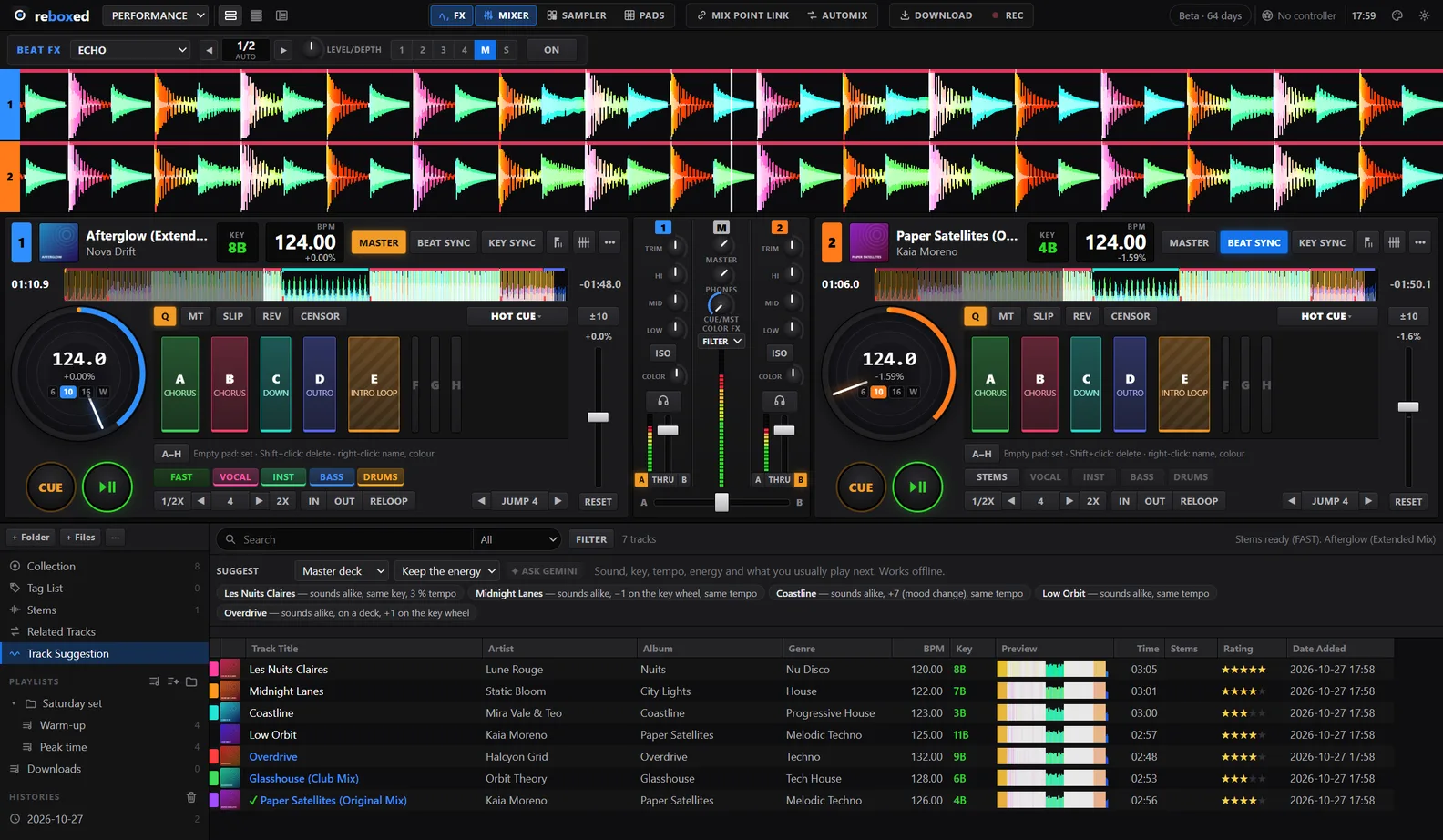Collapse the Saturday set playlist folder

pos(14,703)
